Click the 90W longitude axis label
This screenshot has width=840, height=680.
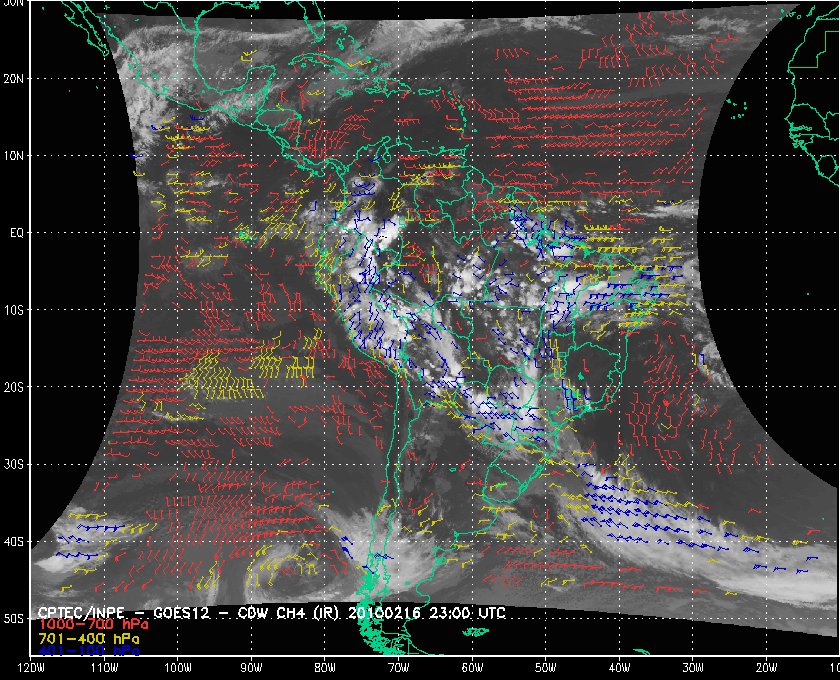(x=251, y=668)
